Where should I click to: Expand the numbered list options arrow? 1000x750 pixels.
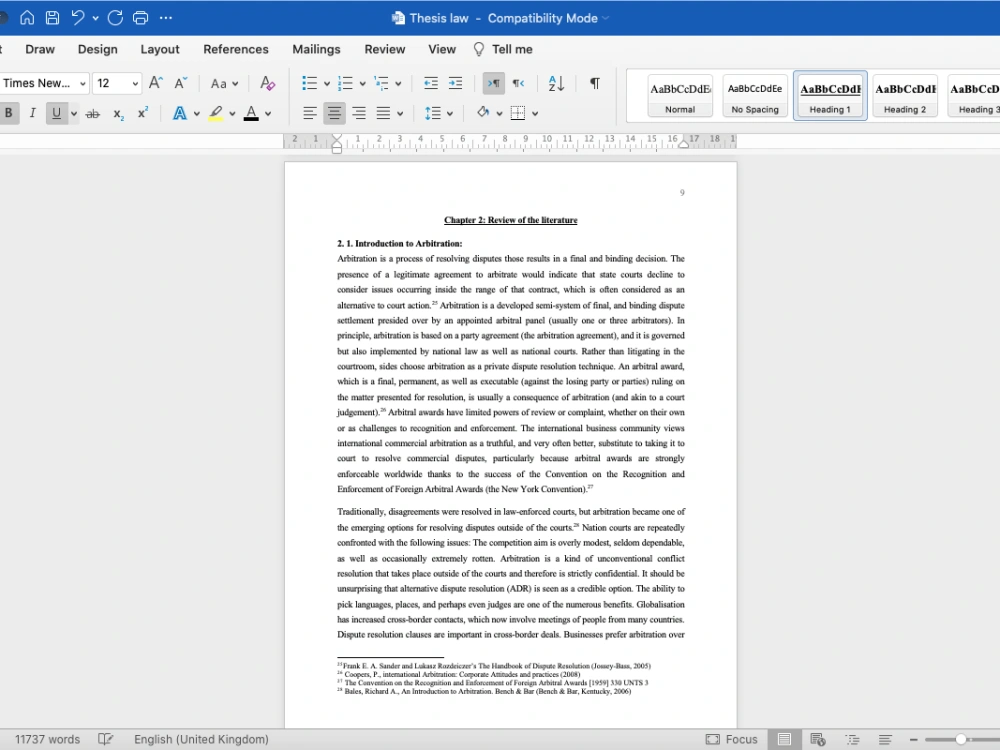pos(362,84)
